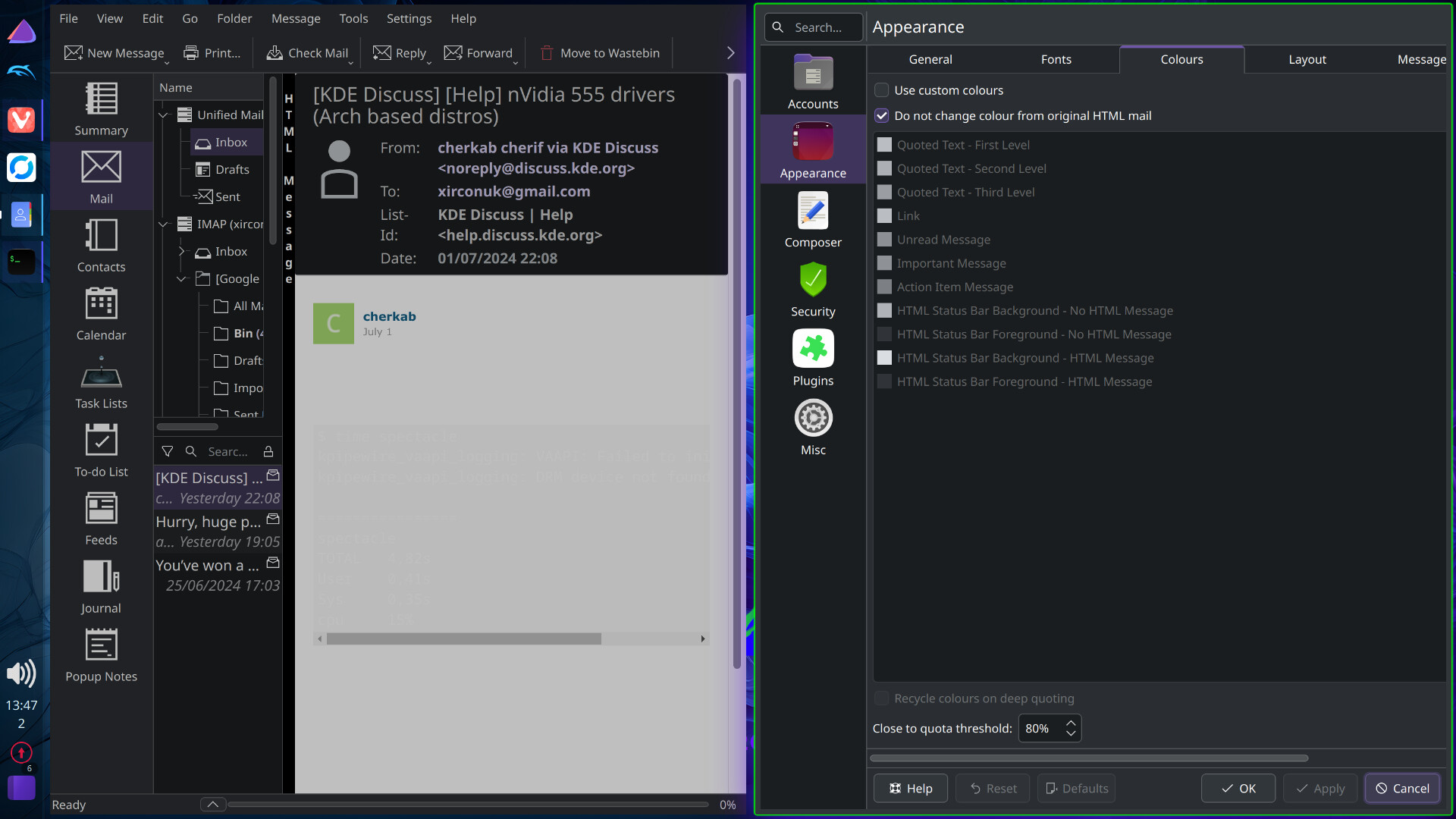Select HTML Status Bar Background - HTML Message swatch

(884, 358)
